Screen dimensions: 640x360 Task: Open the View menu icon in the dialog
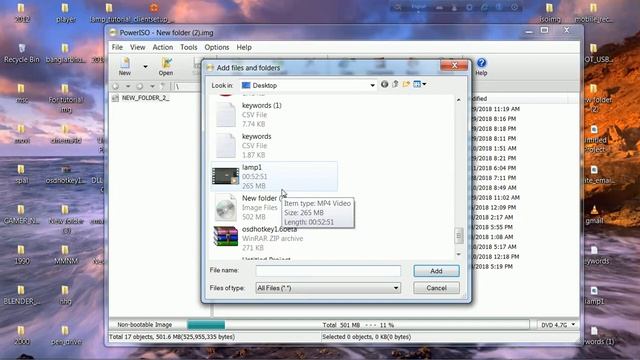click(420, 84)
